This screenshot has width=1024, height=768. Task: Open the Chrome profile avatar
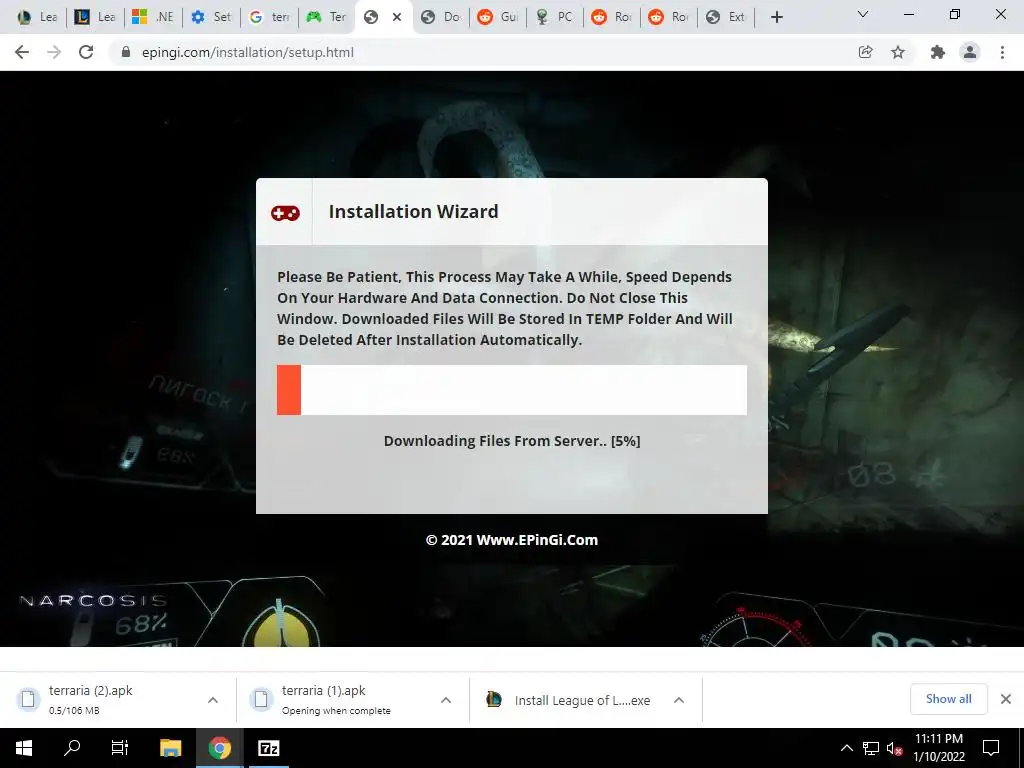[x=970, y=52]
